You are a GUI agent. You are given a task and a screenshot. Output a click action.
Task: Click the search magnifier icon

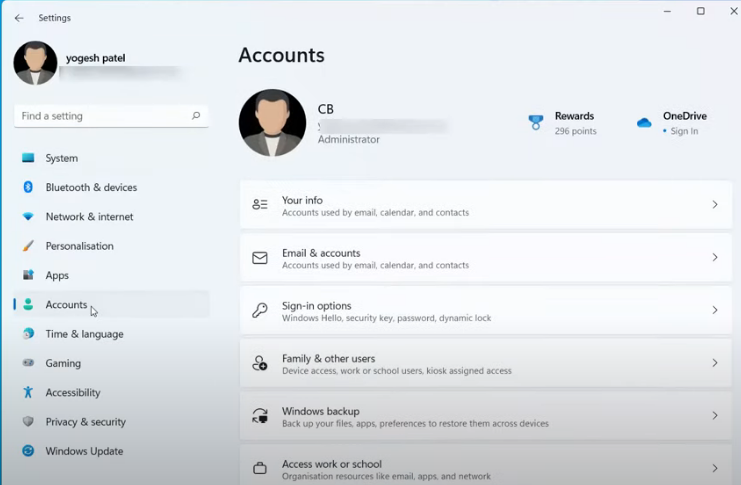point(196,116)
